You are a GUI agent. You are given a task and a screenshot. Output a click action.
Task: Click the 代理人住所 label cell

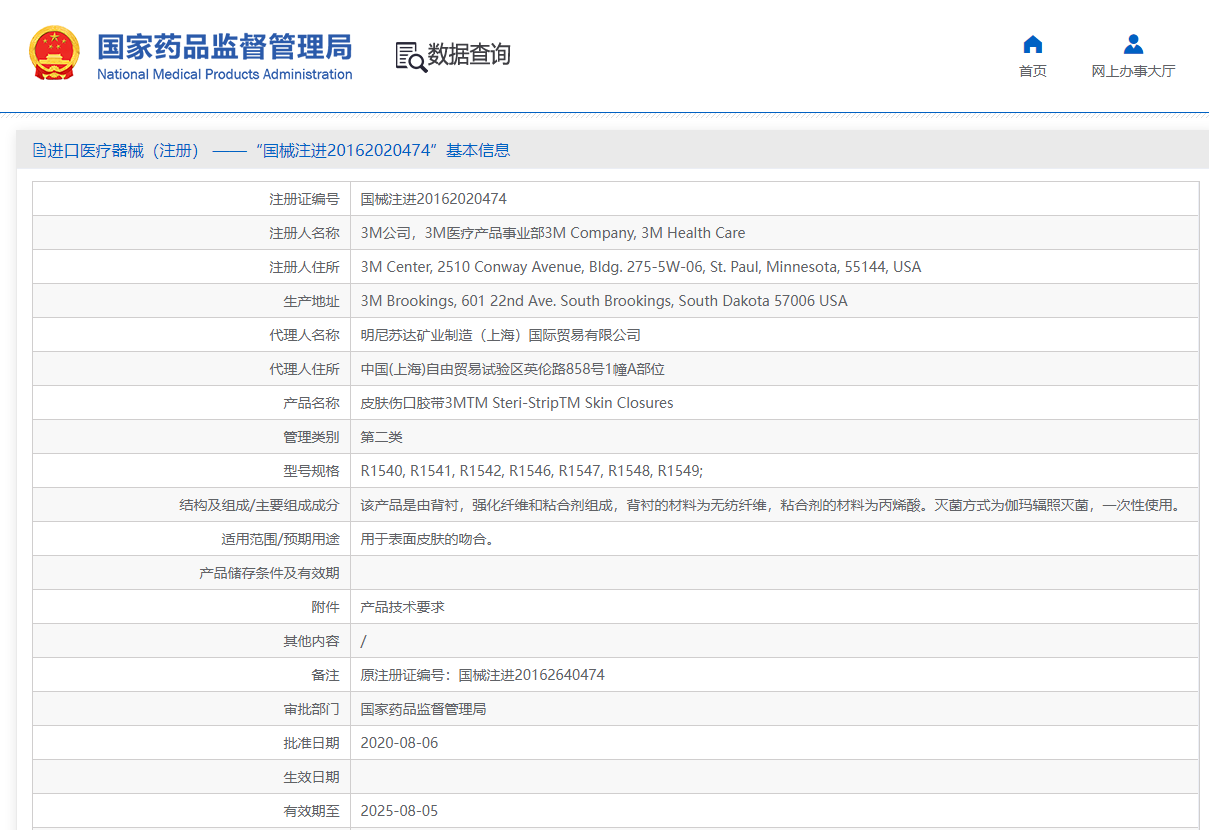point(192,369)
